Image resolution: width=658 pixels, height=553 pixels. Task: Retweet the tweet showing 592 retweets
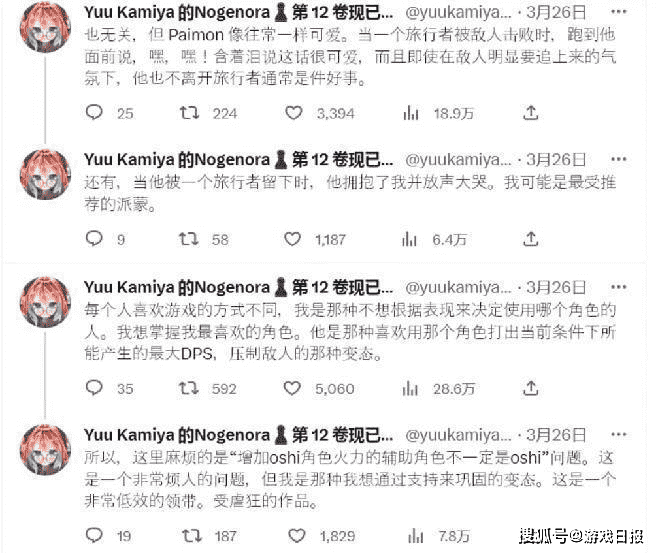188,388
